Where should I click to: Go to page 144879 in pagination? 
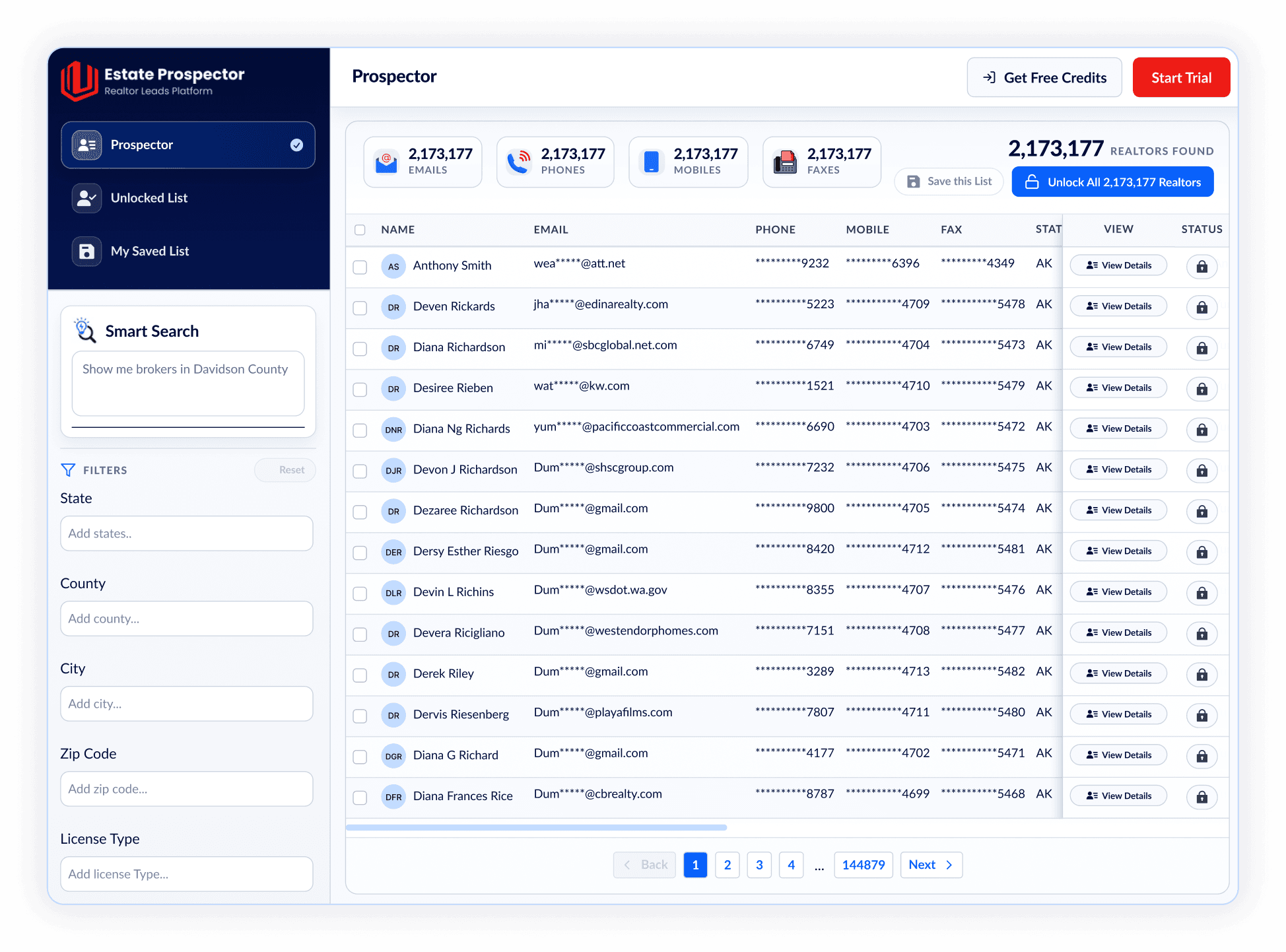coord(863,864)
